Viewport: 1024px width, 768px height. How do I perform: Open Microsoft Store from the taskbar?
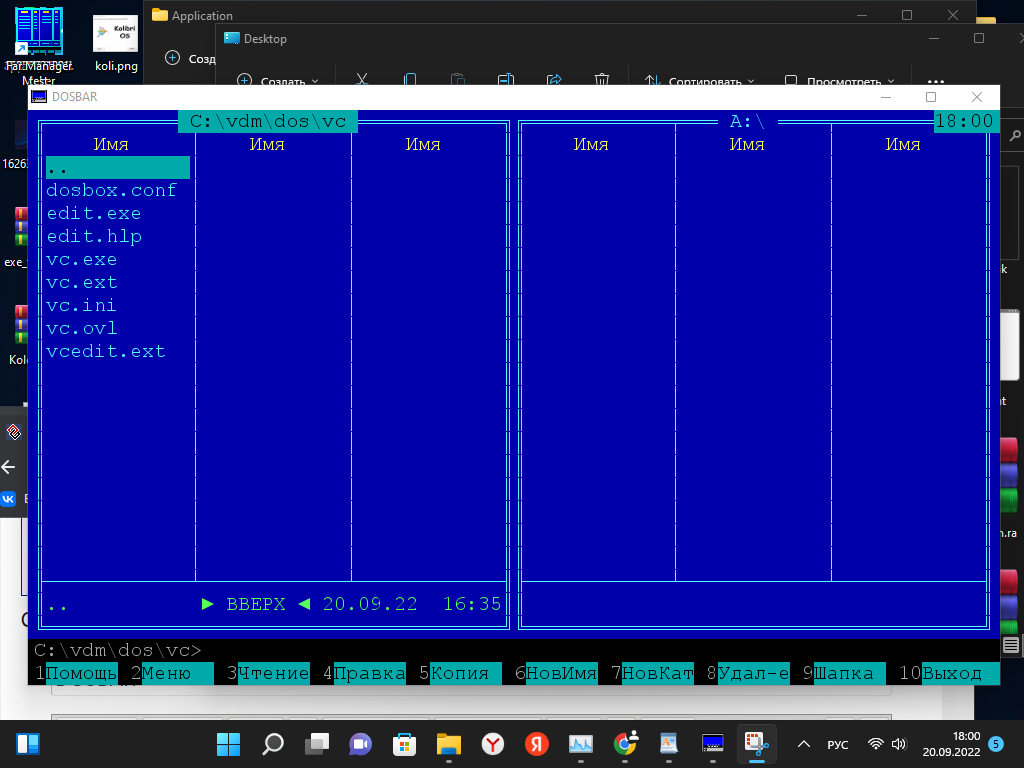click(x=404, y=744)
